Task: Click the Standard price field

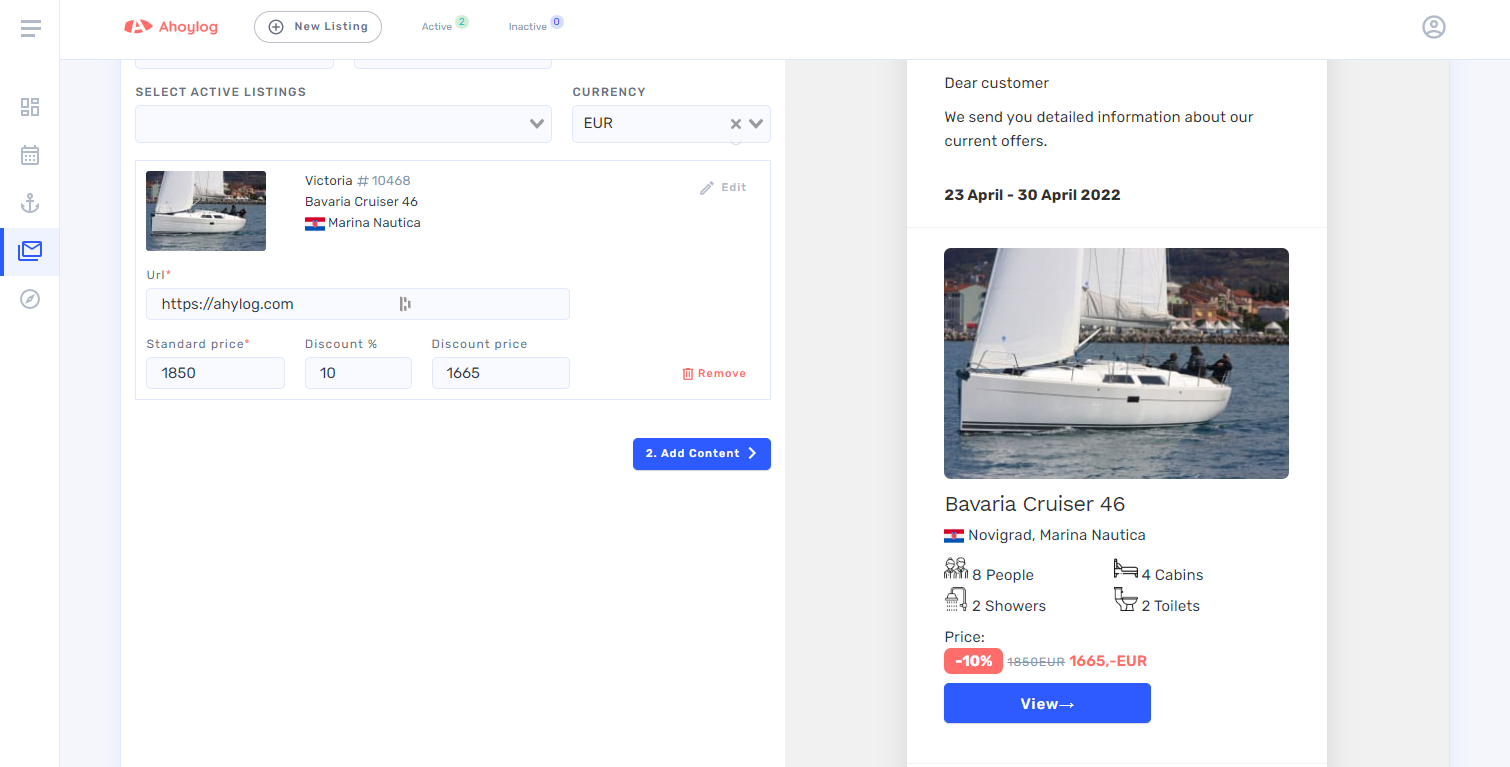Action: pos(215,373)
